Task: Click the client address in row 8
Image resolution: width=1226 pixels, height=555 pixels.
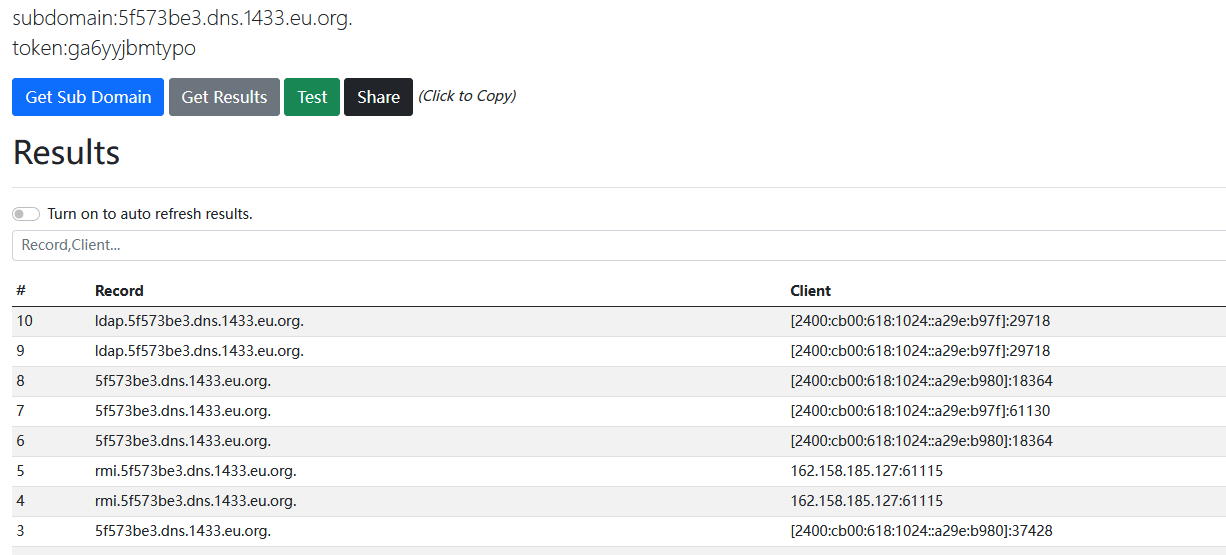Action: 921,381
